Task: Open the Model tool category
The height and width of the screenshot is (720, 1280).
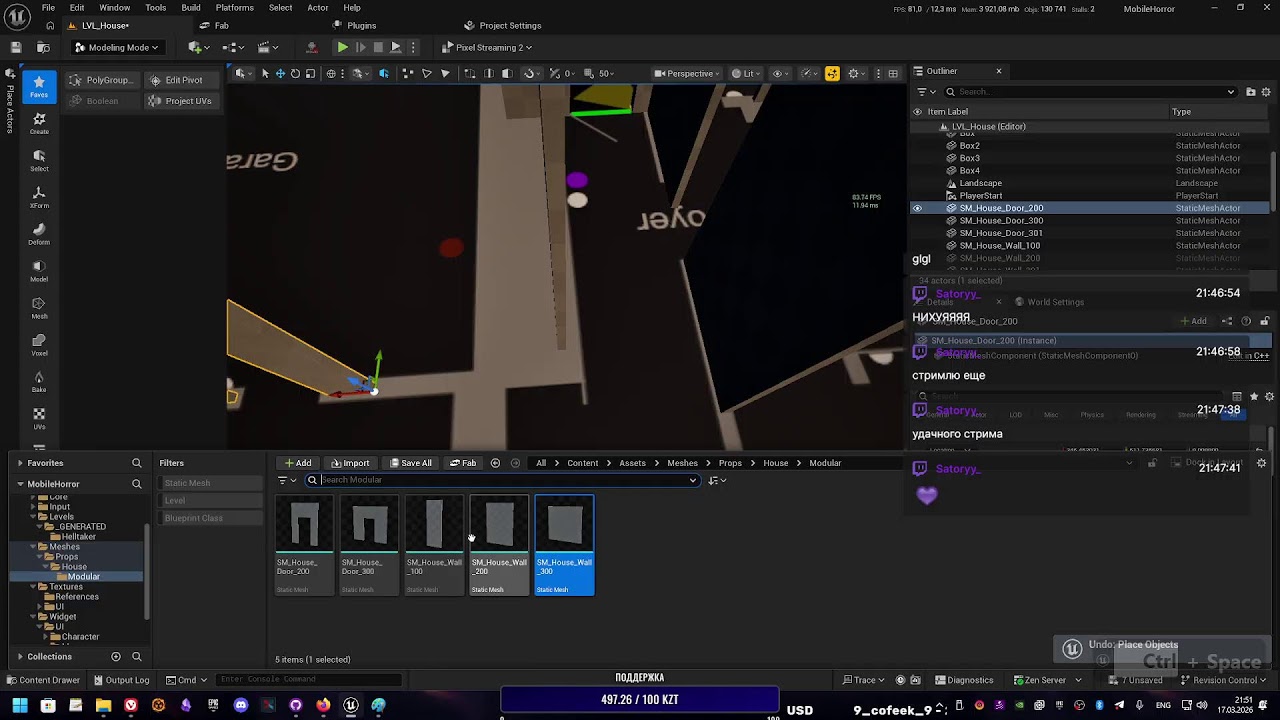Action: (39, 271)
